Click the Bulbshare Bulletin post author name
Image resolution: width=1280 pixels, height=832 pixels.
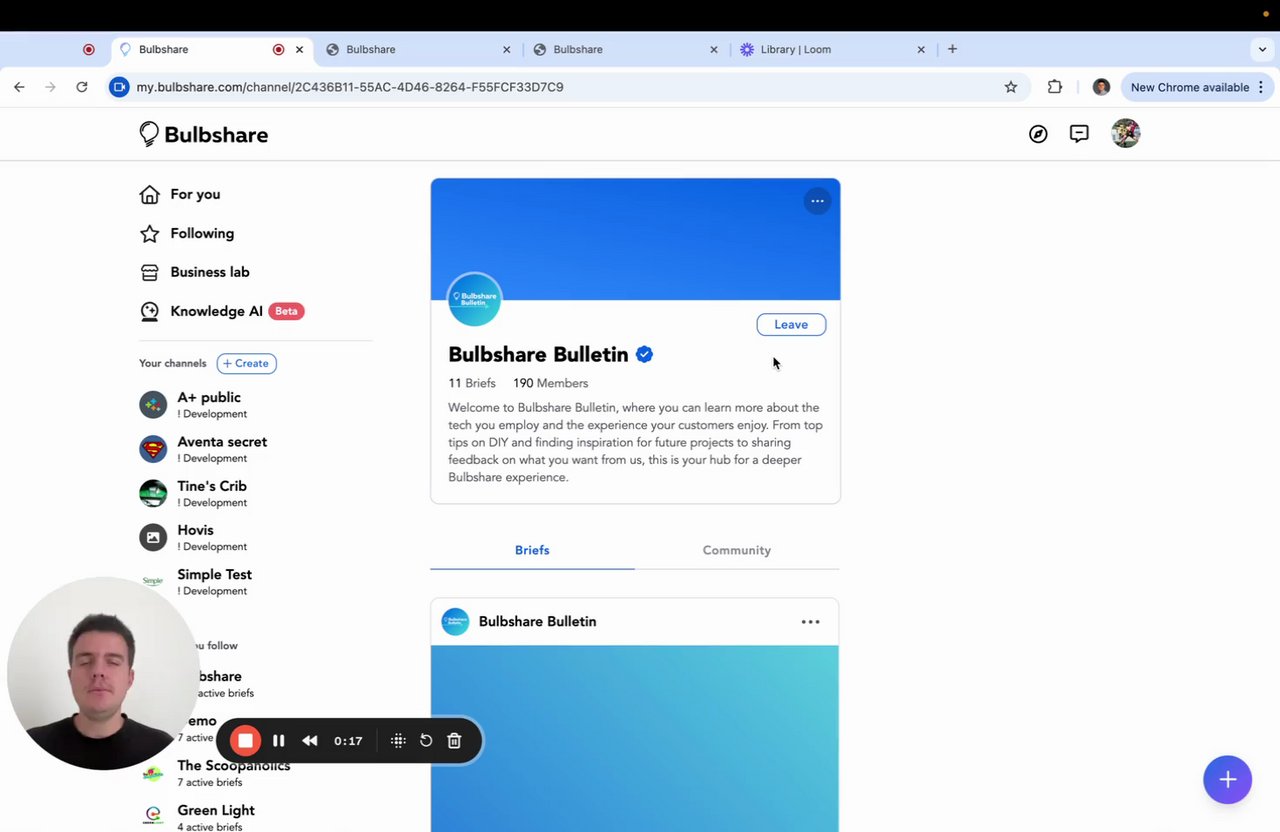coord(537,621)
